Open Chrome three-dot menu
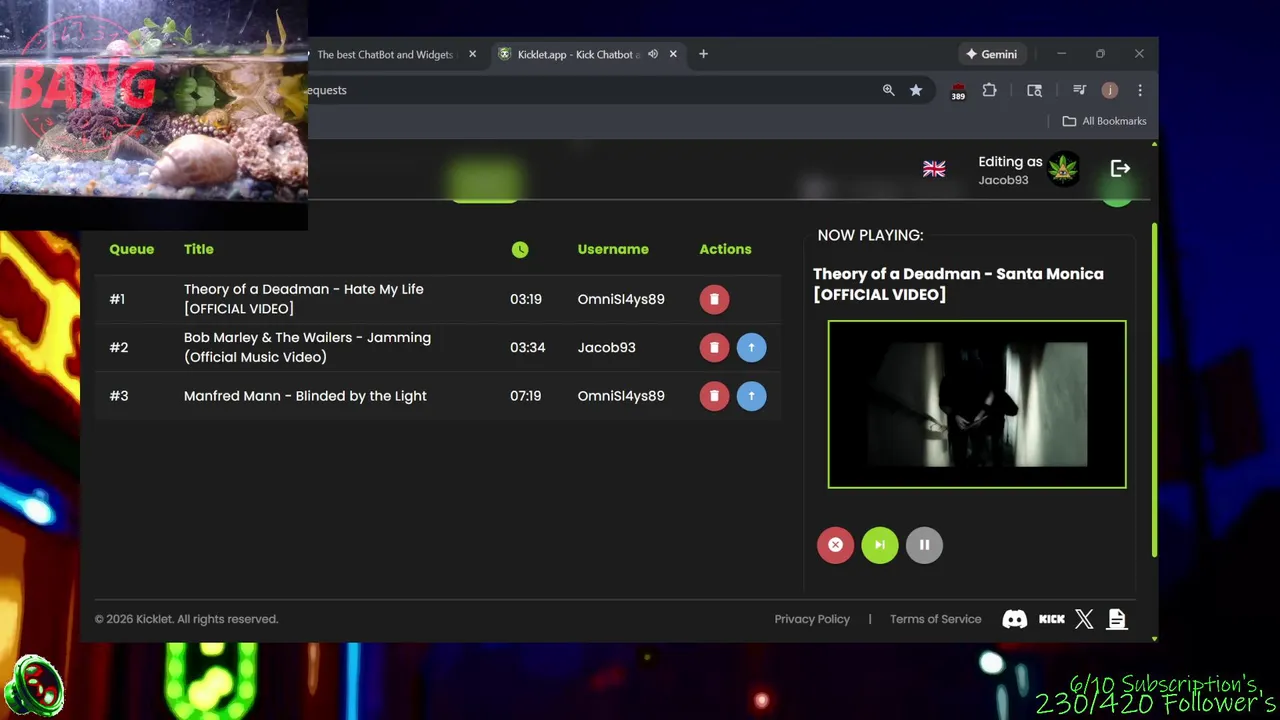1280x720 pixels. (x=1140, y=90)
